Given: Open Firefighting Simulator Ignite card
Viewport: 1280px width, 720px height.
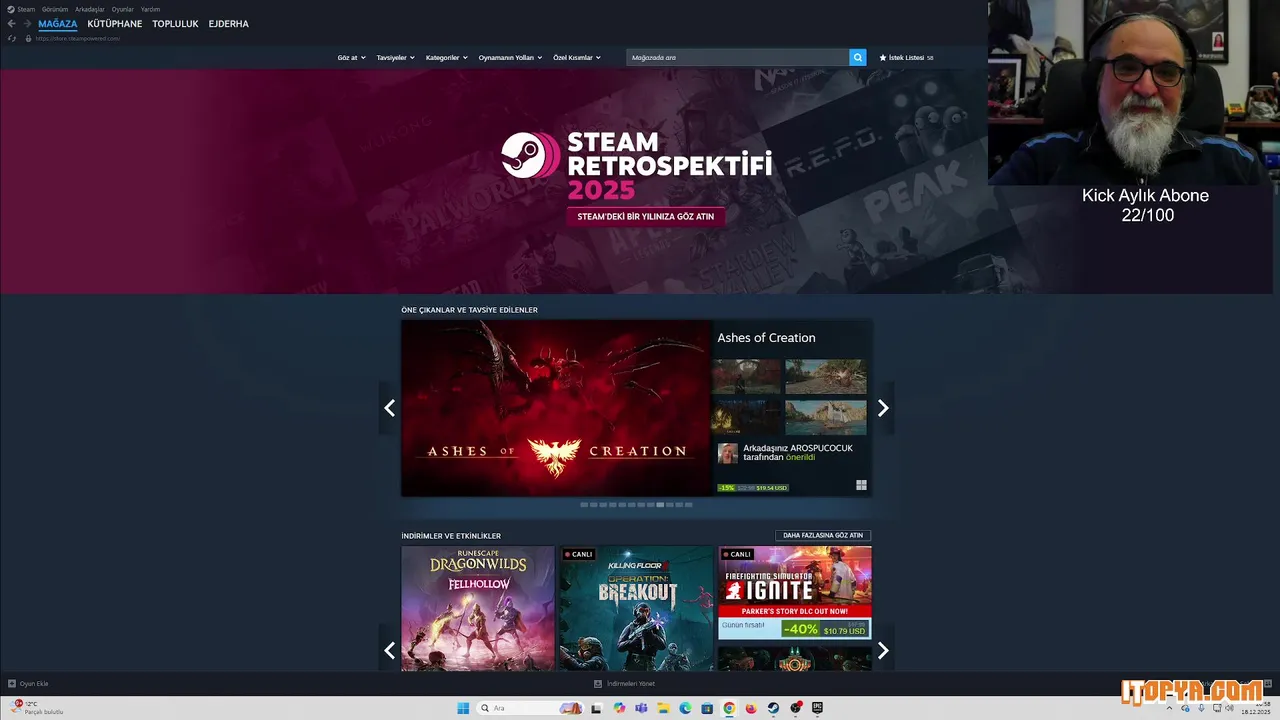Looking at the screenshot, I should (x=795, y=593).
